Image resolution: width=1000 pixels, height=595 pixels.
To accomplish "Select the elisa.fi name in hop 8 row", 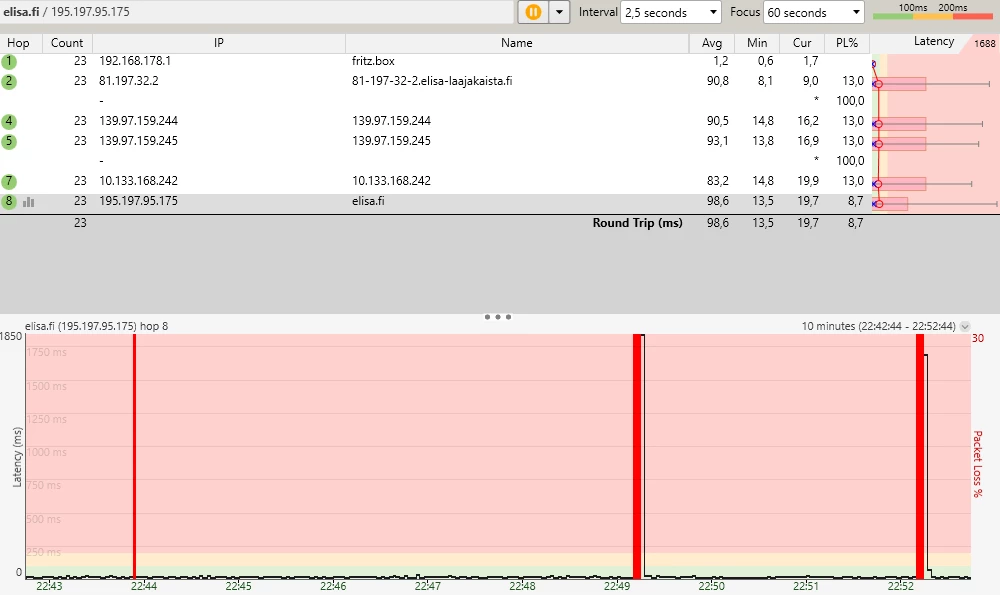I will coord(368,201).
